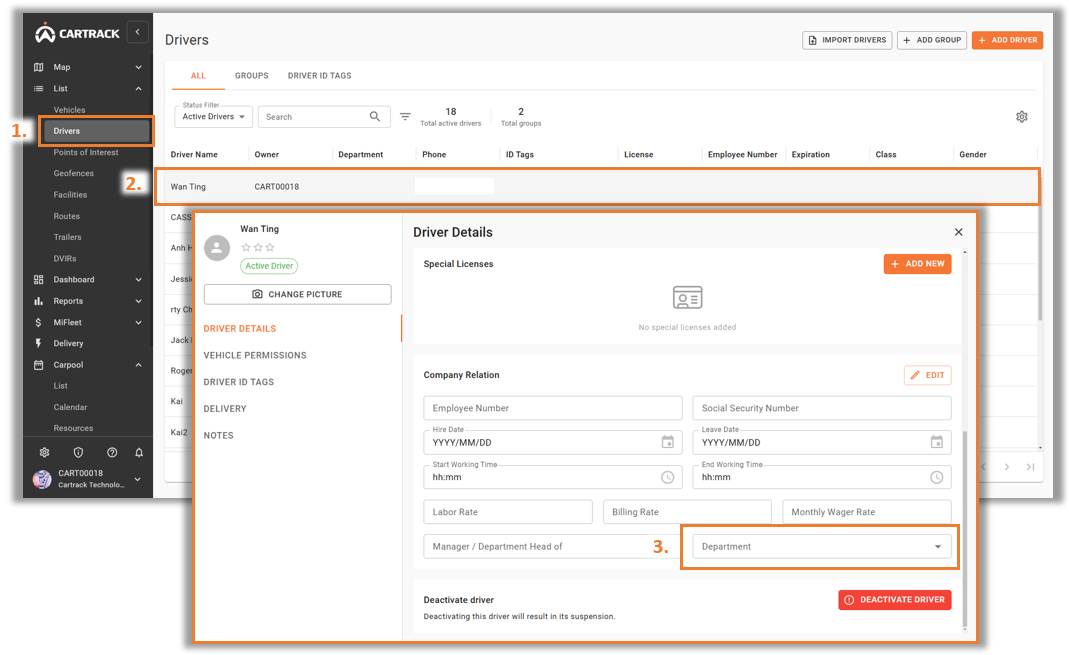Viewport: 1069px width, 655px height.
Task: Open Start Working Time clock icon
Action: [667, 477]
